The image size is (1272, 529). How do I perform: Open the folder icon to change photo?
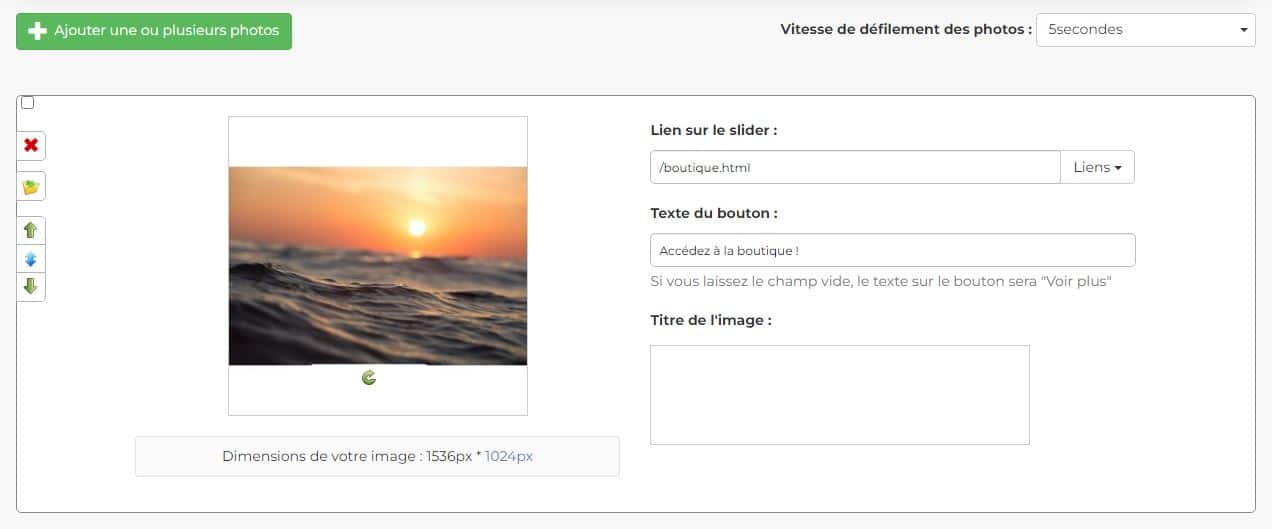click(x=31, y=187)
